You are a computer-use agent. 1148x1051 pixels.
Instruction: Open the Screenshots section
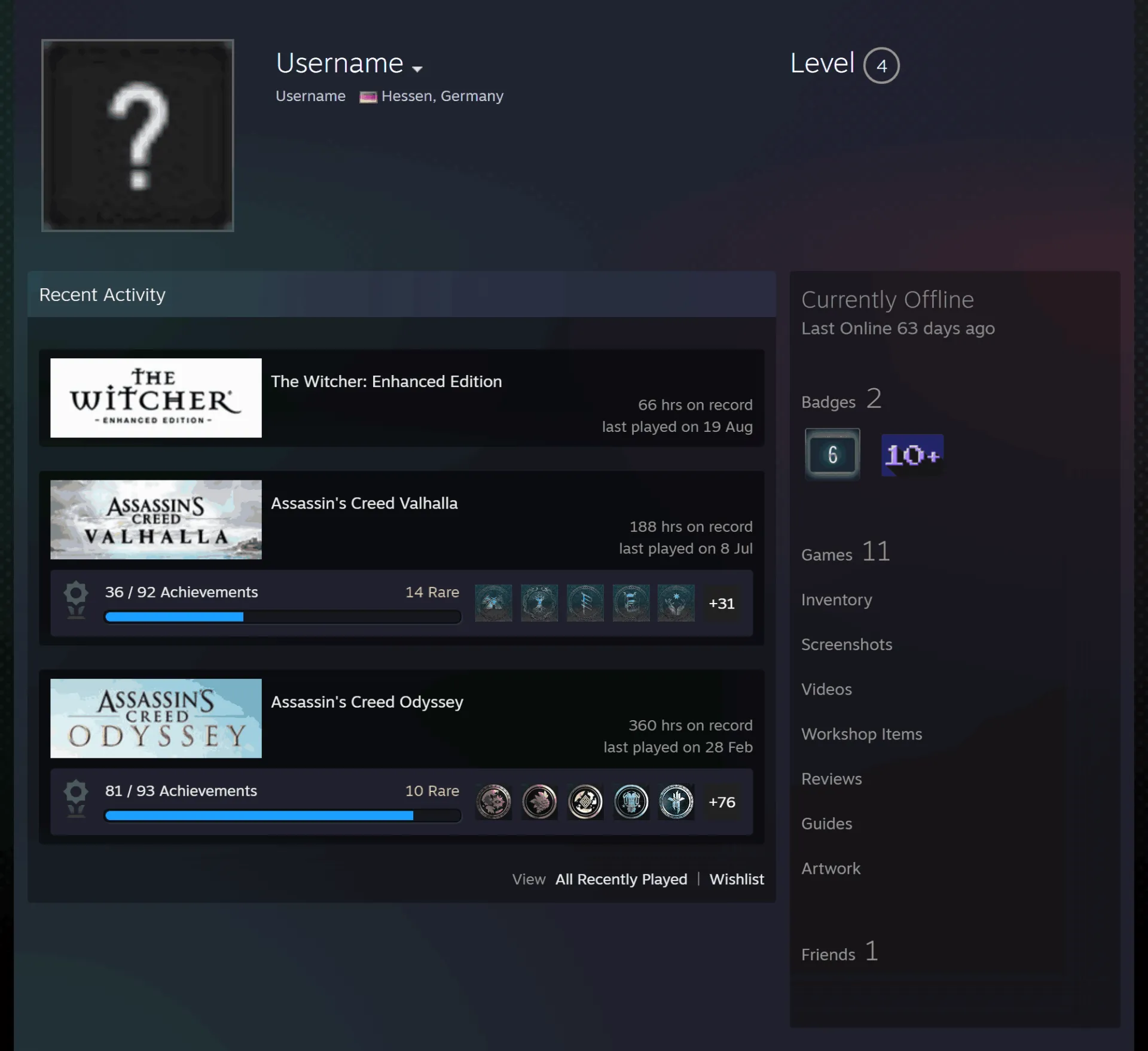click(847, 644)
